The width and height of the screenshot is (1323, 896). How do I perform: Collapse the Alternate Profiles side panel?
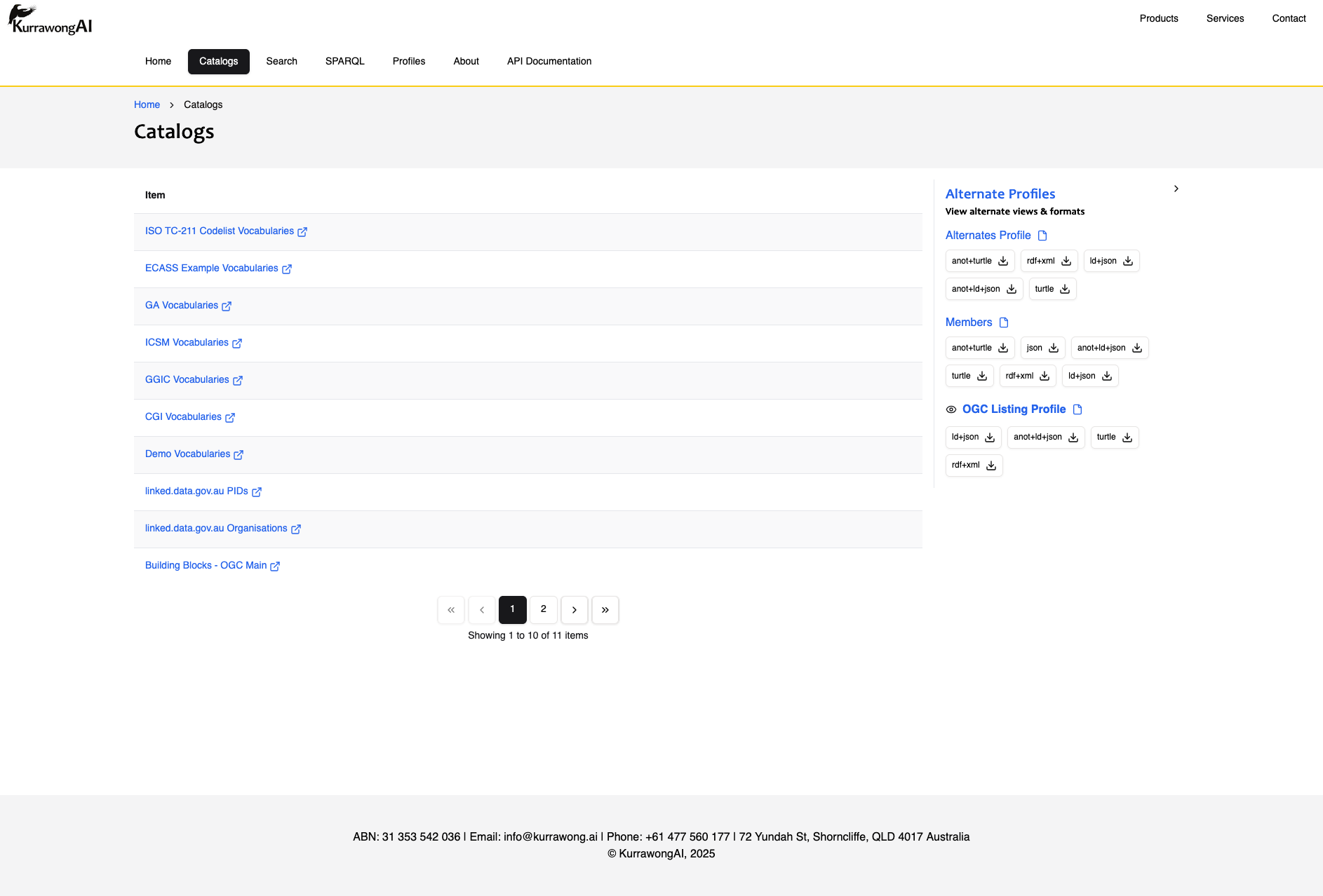(1176, 189)
